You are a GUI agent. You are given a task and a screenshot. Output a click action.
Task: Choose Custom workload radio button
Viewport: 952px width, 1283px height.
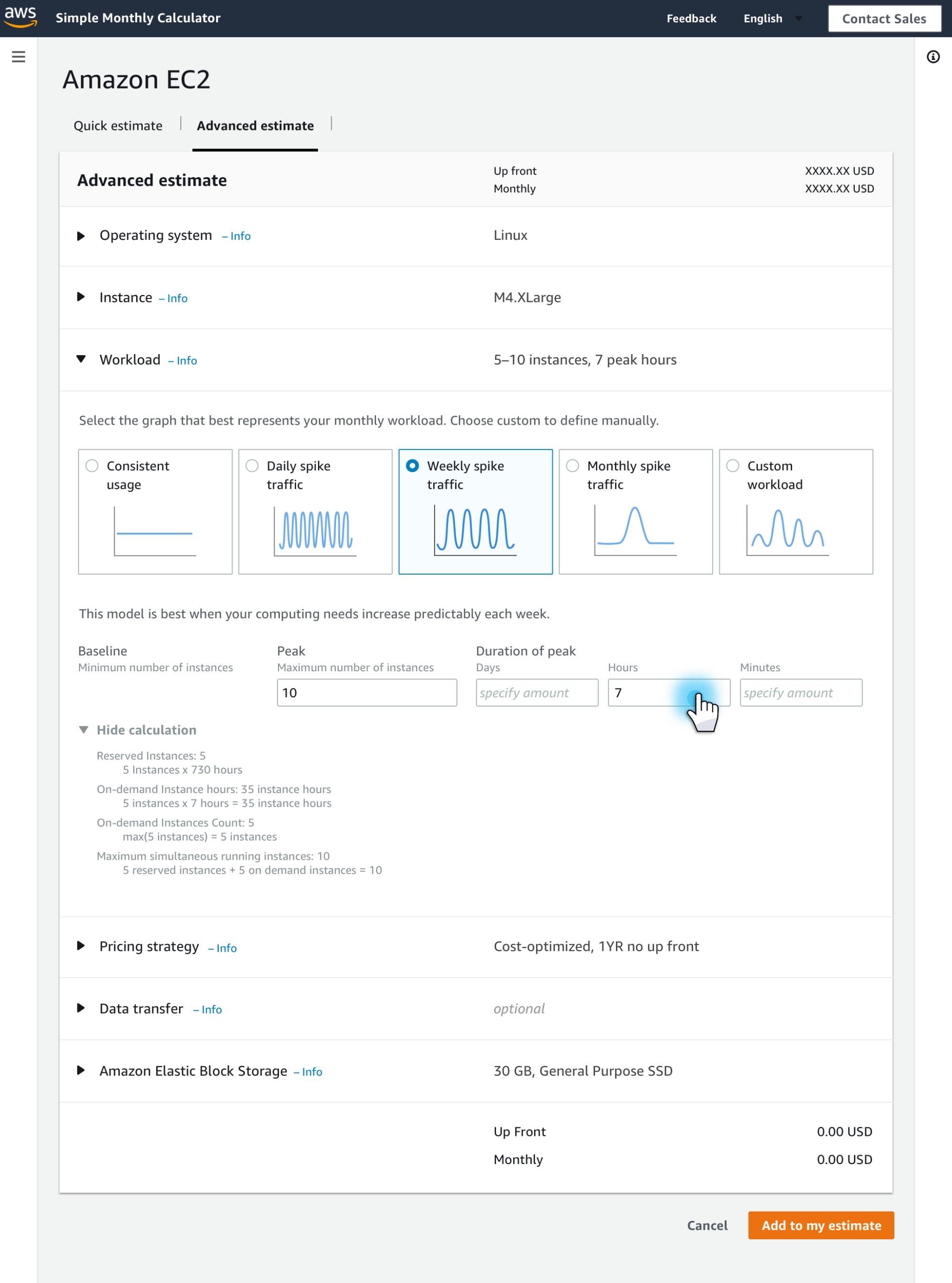(733, 466)
